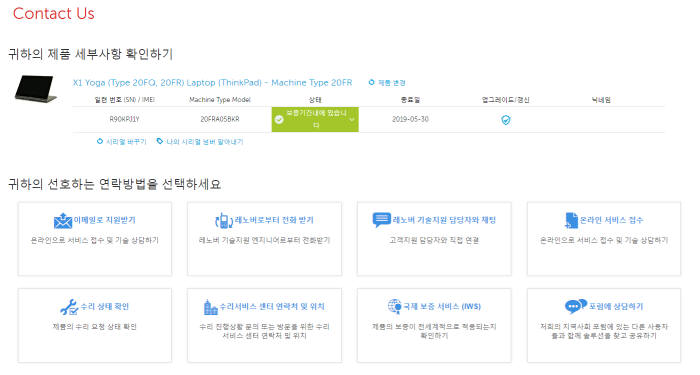Expand the green warranty status chevron
Screen dimensions: 700x375
352,120
